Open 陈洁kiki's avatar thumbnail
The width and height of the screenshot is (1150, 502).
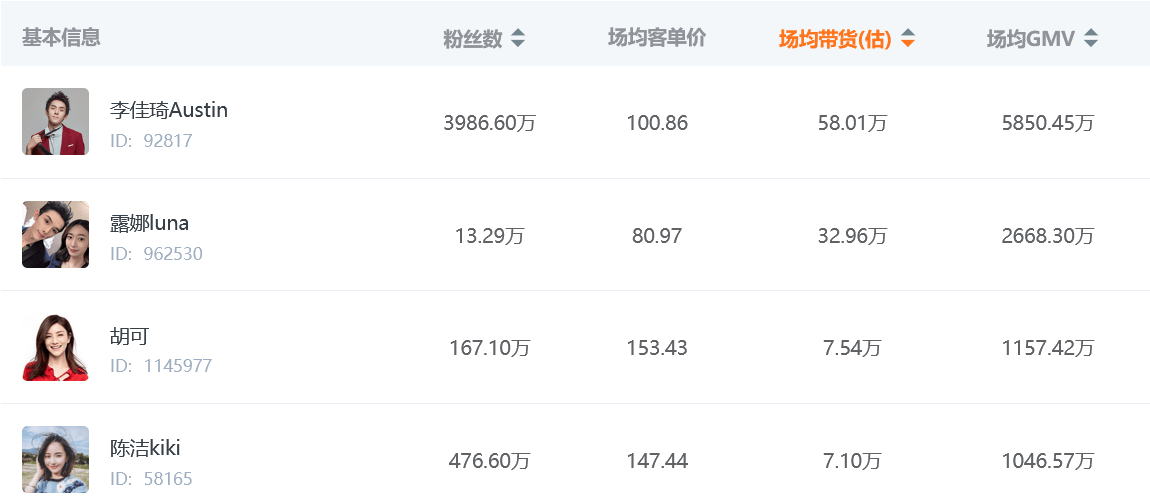[x=56, y=459]
